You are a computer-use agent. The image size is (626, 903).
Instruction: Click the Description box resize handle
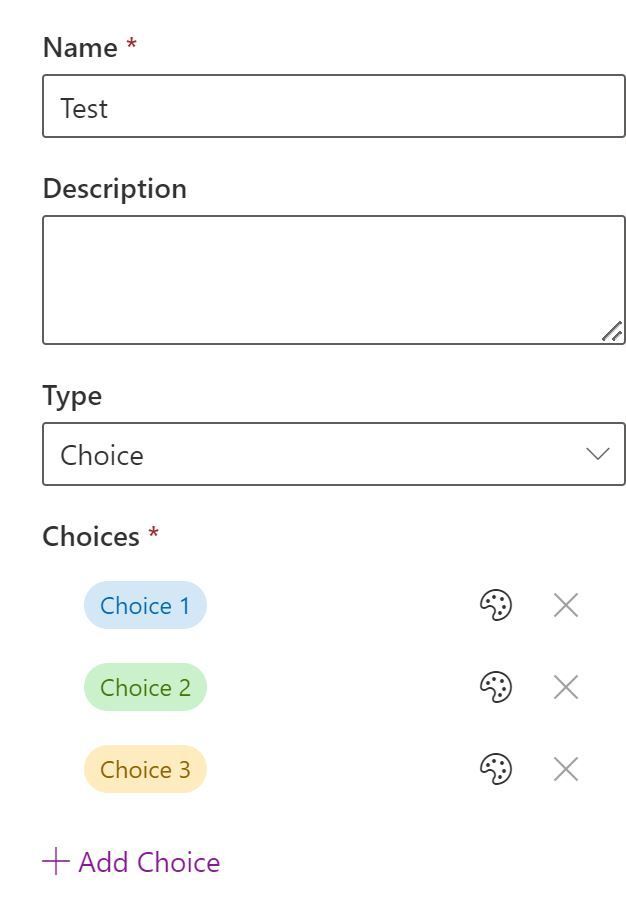pos(614,333)
